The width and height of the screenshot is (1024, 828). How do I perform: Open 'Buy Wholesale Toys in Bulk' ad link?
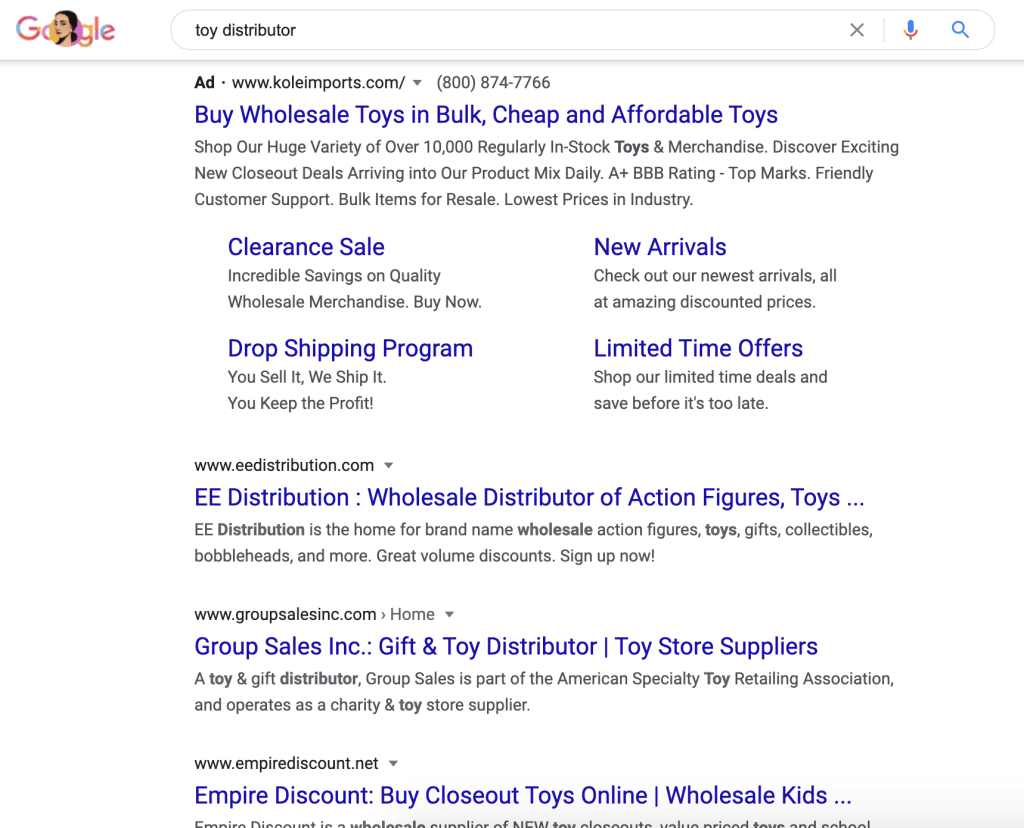(x=486, y=115)
